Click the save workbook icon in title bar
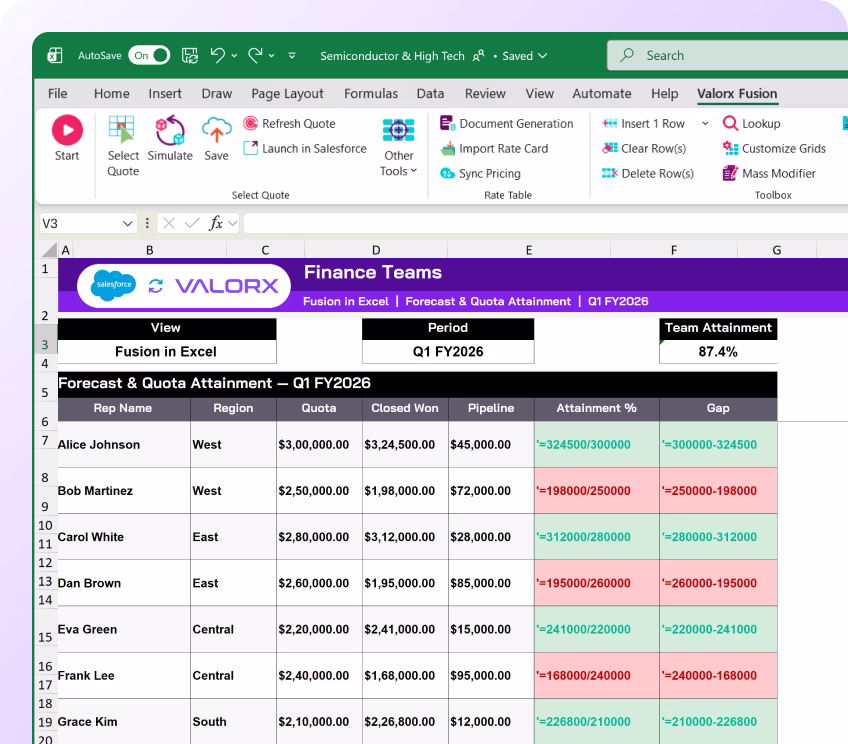This screenshot has width=848, height=744. point(190,56)
